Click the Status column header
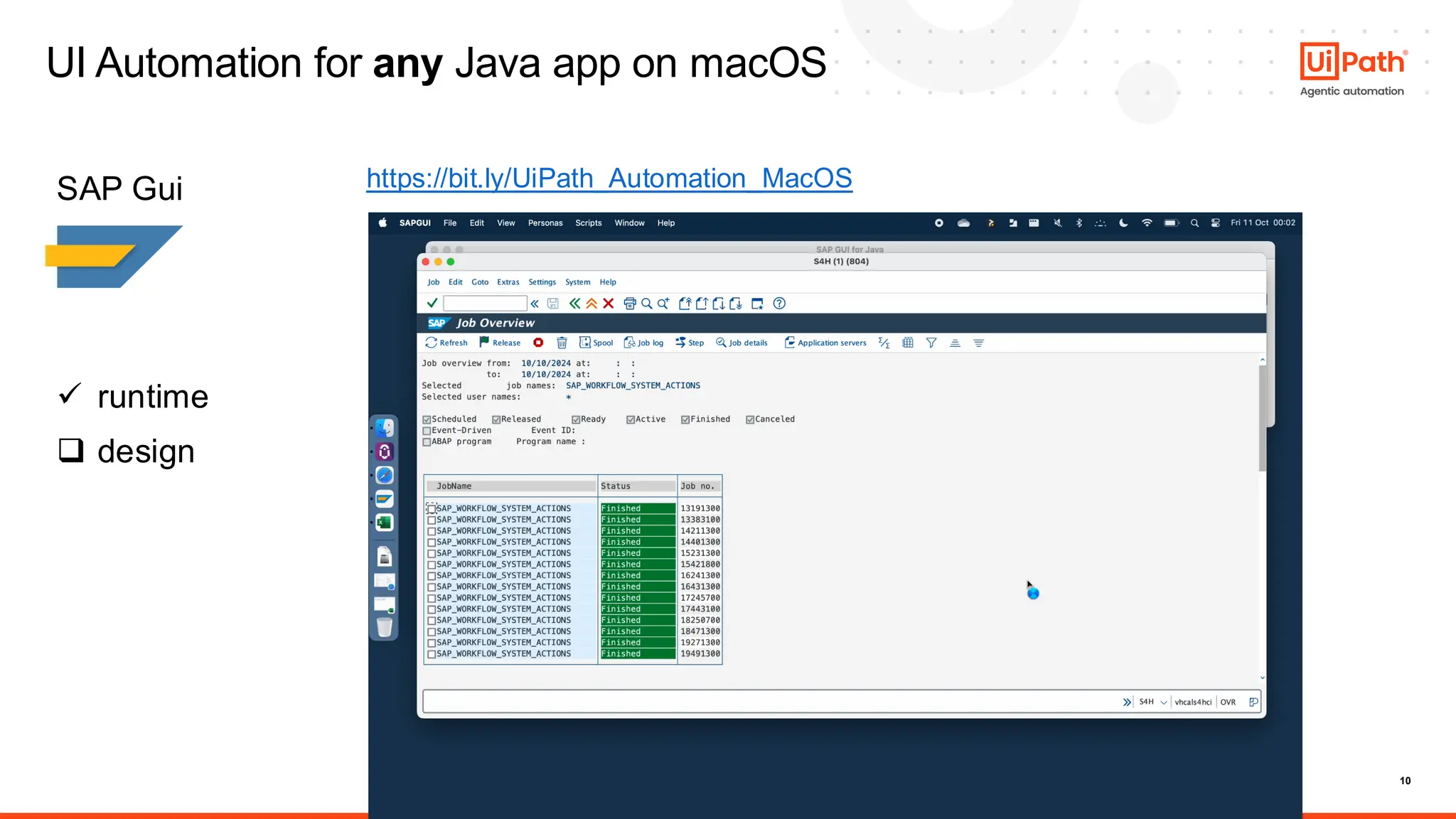1456x819 pixels. [638, 486]
